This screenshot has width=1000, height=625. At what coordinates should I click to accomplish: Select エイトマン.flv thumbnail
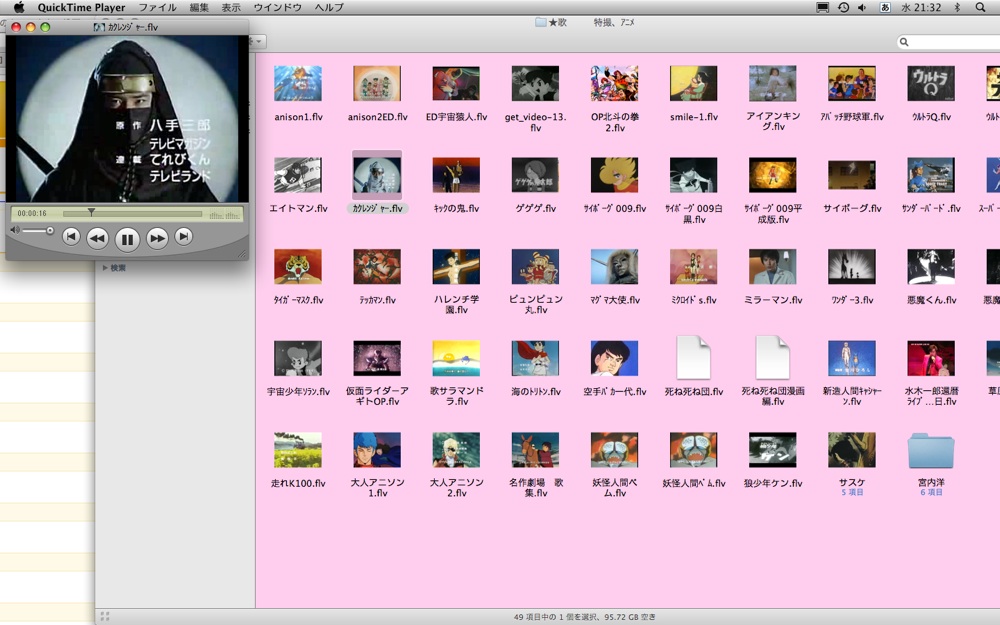pos(298,175)
